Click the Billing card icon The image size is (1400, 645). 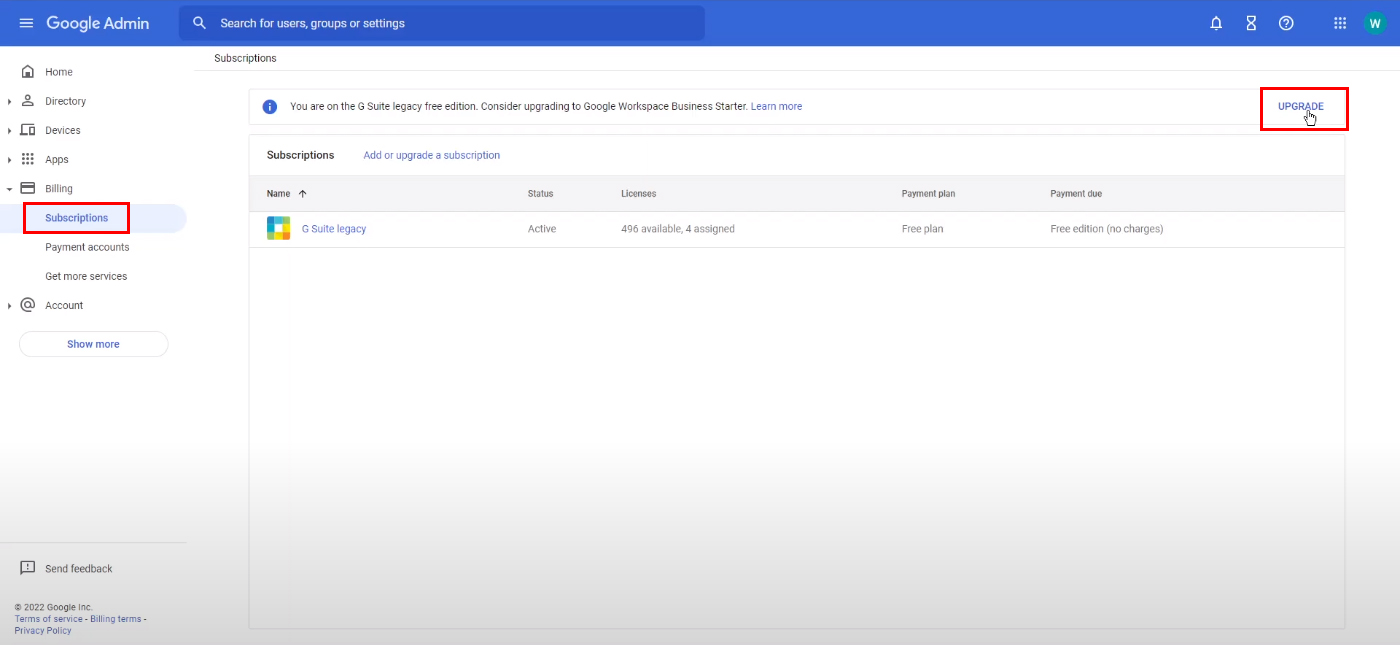pyautogui.click(x=28, y=188)
